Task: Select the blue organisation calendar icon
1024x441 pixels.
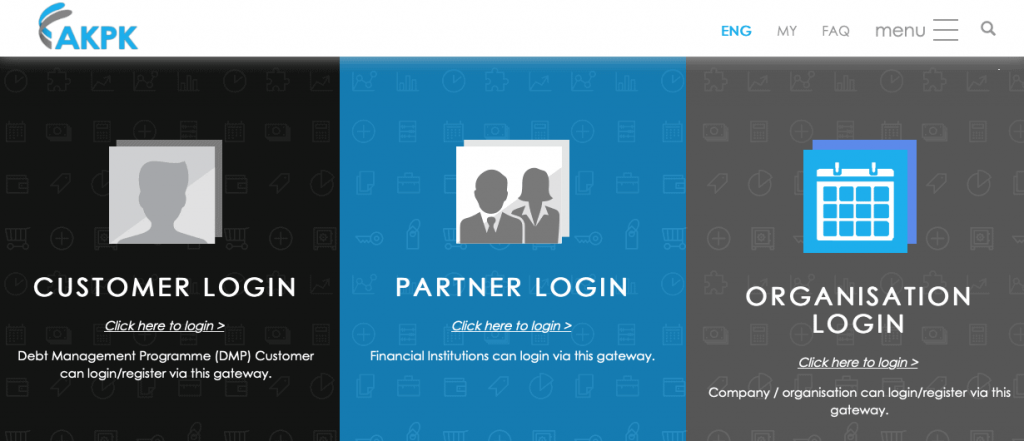Action: pos(859,196)
